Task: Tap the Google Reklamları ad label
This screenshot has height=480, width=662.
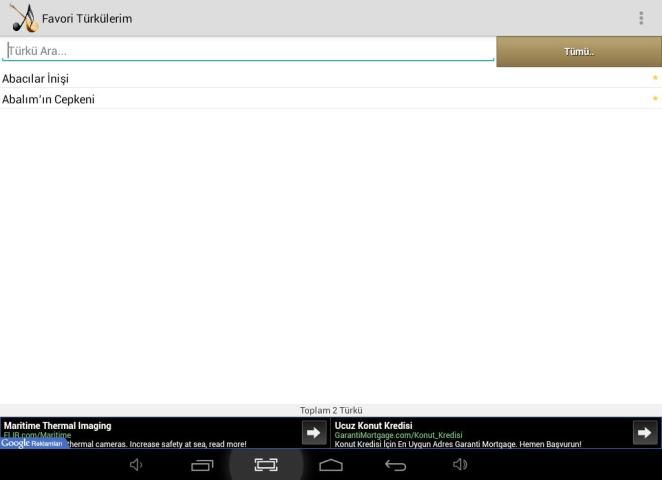Action: [32, 443]
